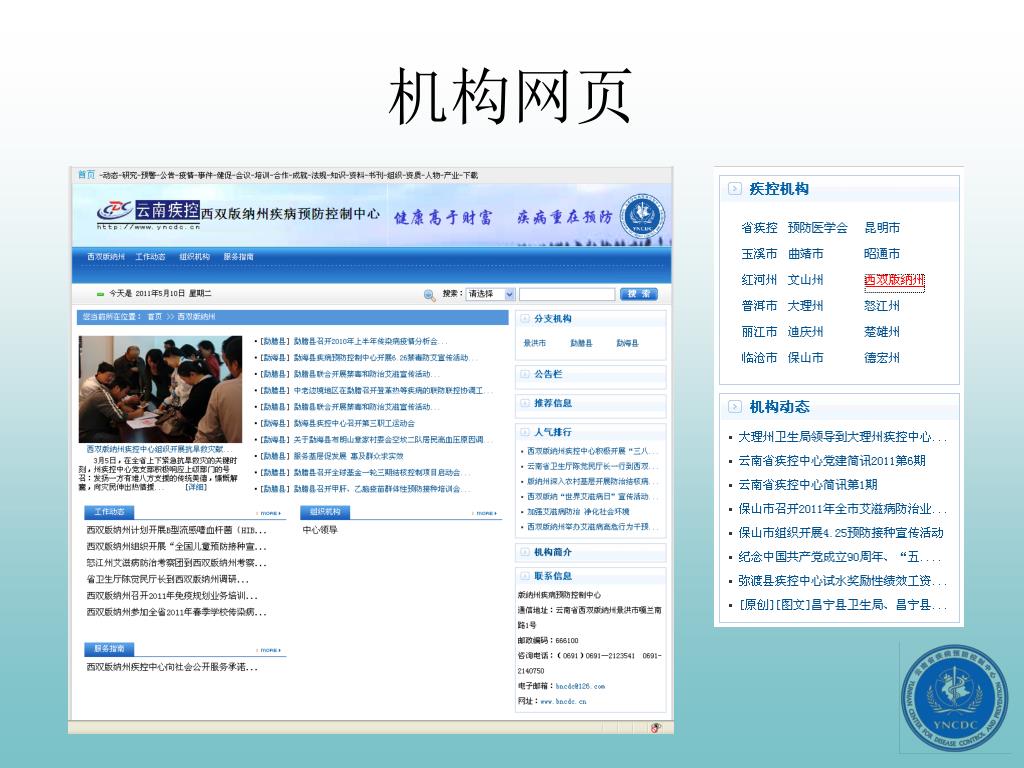Open 中心领导 under 组织机构

click(x=320, y=530)
